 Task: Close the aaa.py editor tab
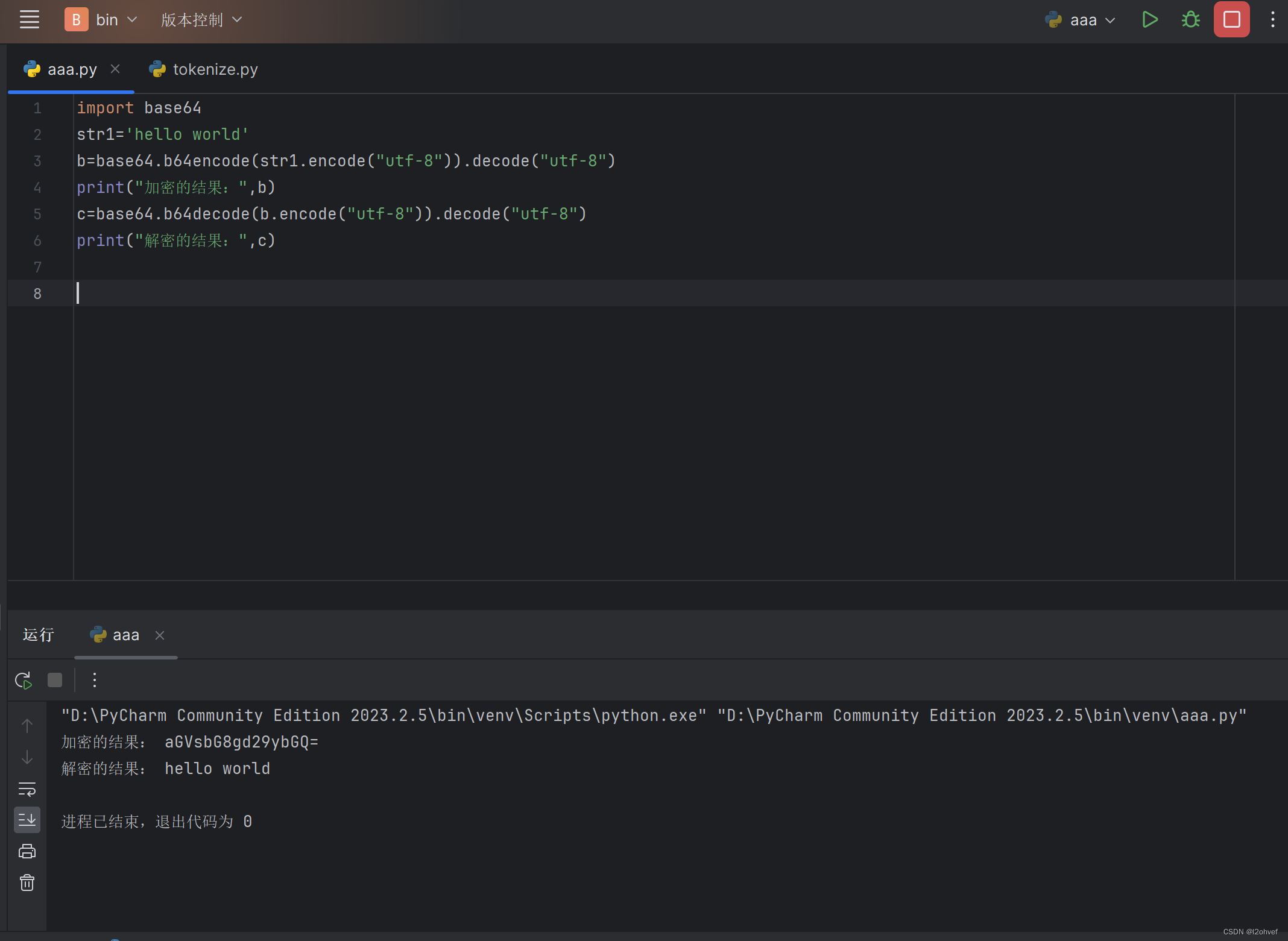pyautogui.click(x=116, y=69)
